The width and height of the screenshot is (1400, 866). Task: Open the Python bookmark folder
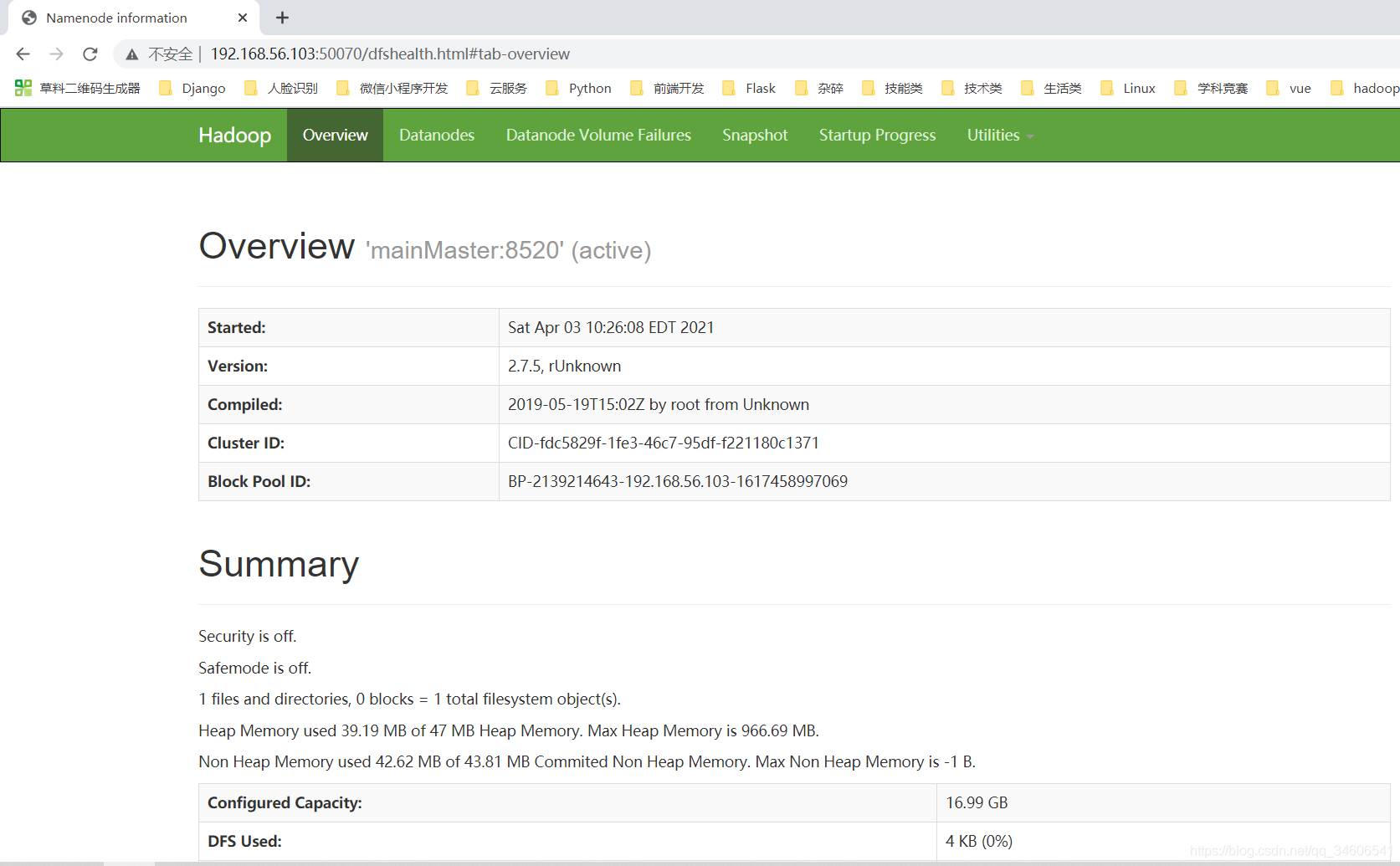578,88
